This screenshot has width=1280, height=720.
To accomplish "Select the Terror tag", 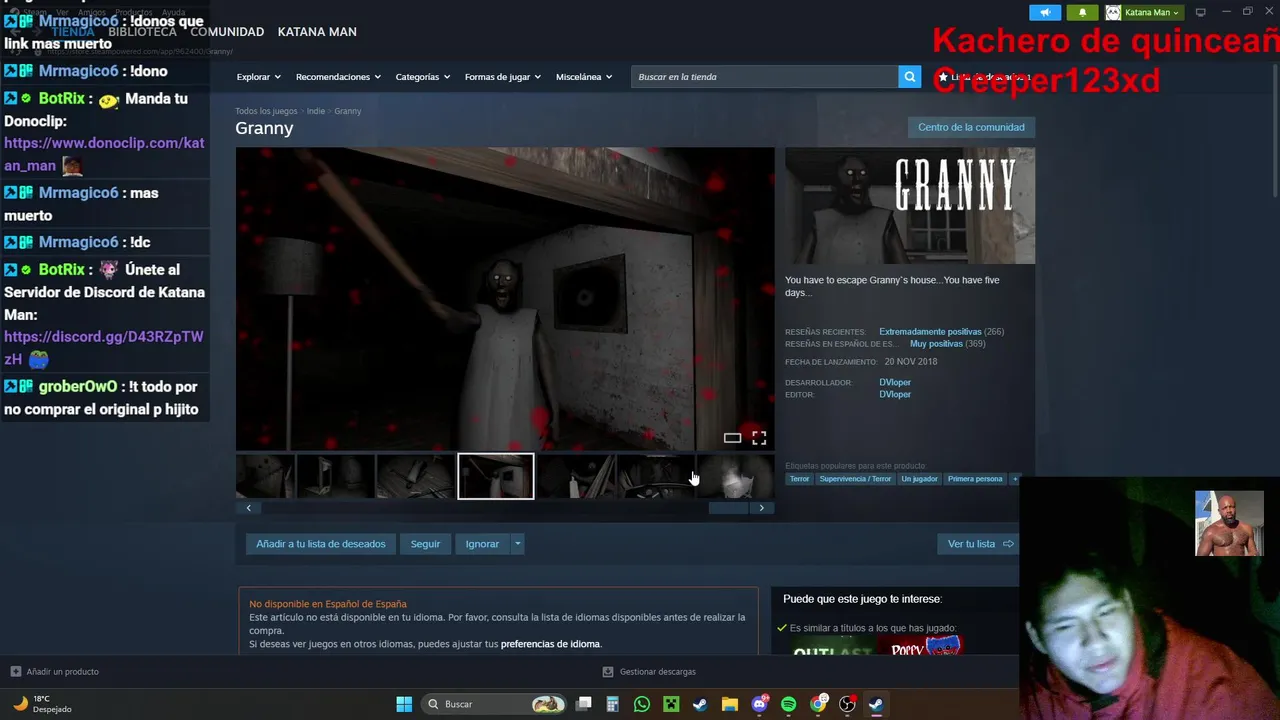I will (800, 479).
